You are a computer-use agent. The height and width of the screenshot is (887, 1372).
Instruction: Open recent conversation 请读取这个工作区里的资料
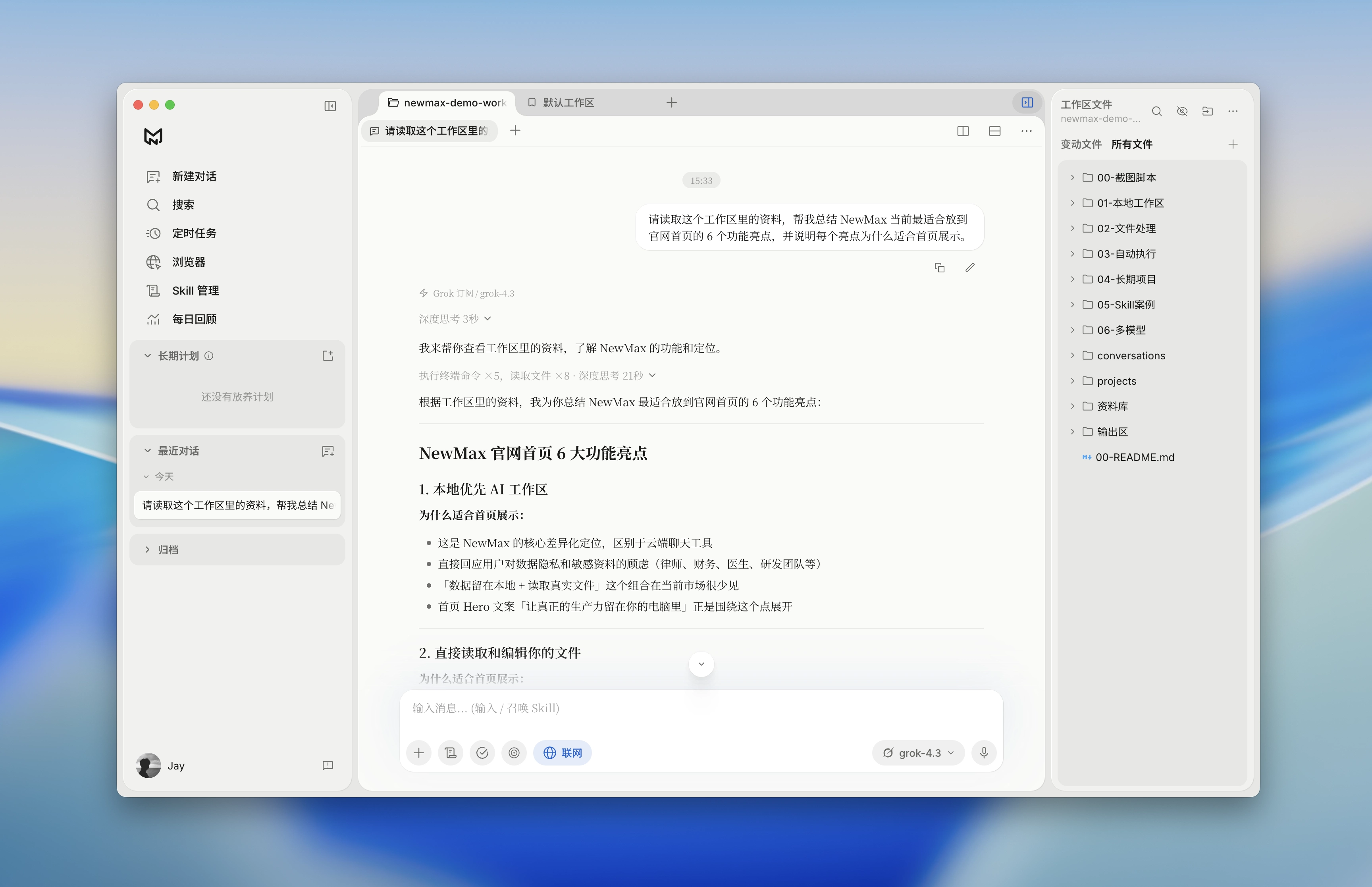[238, 505]
